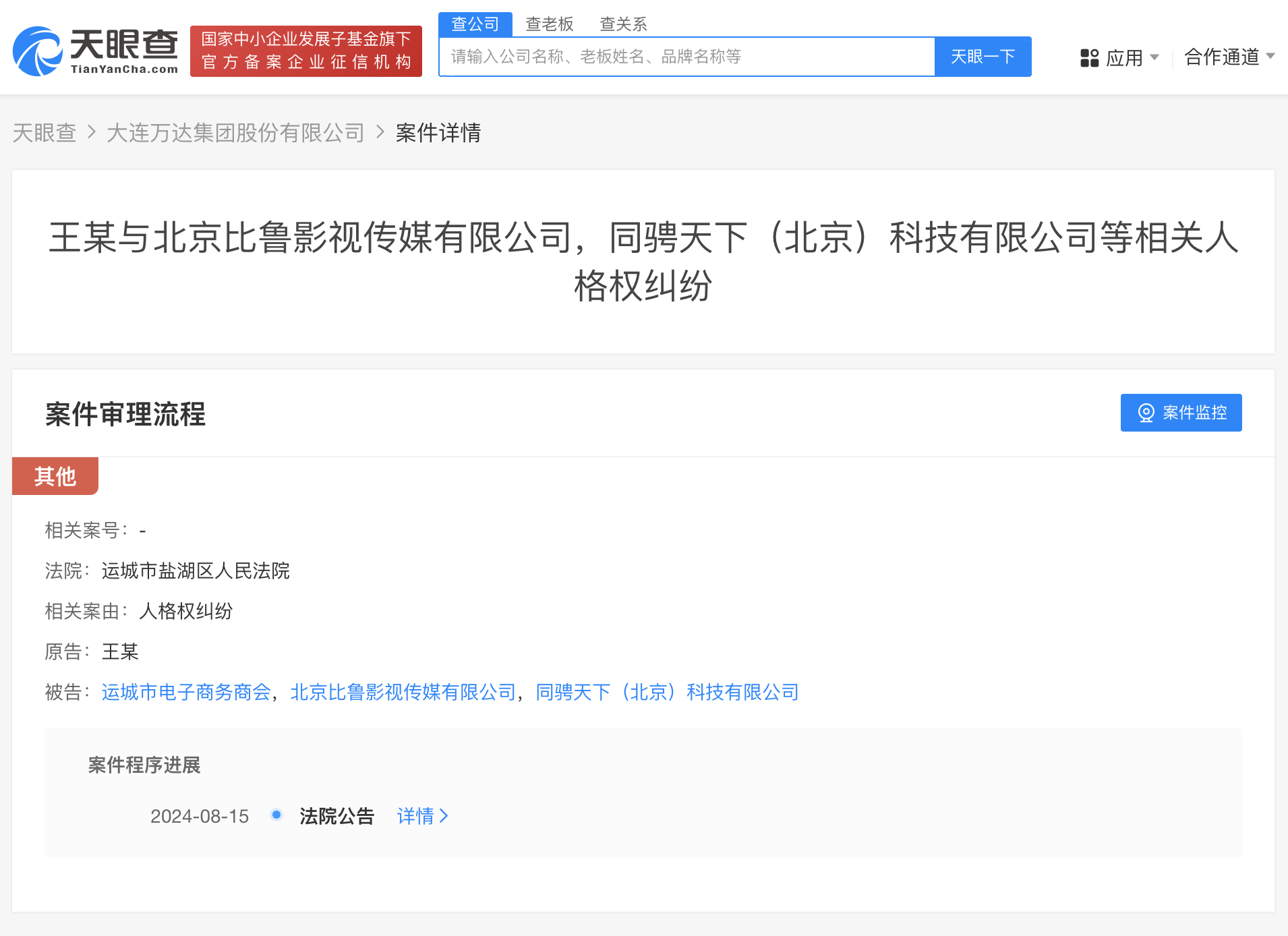1288x936 pixels.
Task: Click the blue timeline dot beside 2024-08-15
Action: (276, 815)
